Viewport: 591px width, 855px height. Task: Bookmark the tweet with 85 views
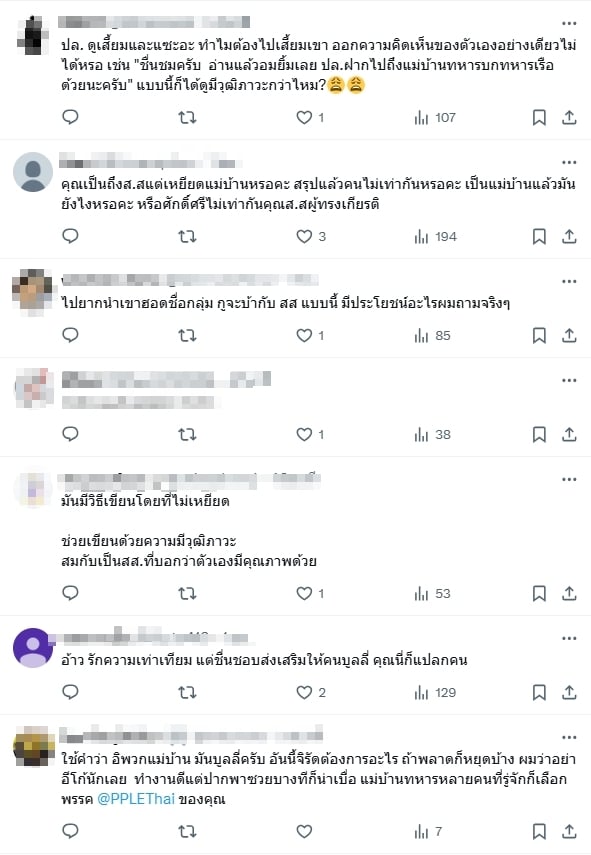(539, 335)
